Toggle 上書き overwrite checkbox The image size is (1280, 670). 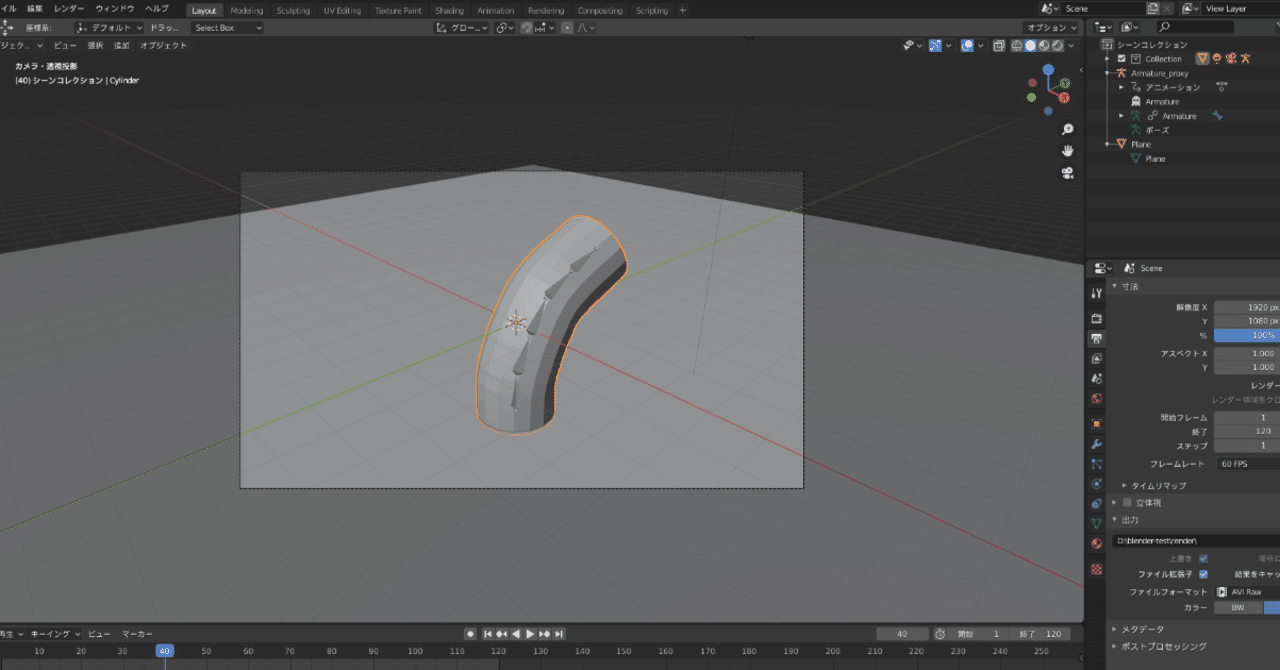pos(1203,558)
